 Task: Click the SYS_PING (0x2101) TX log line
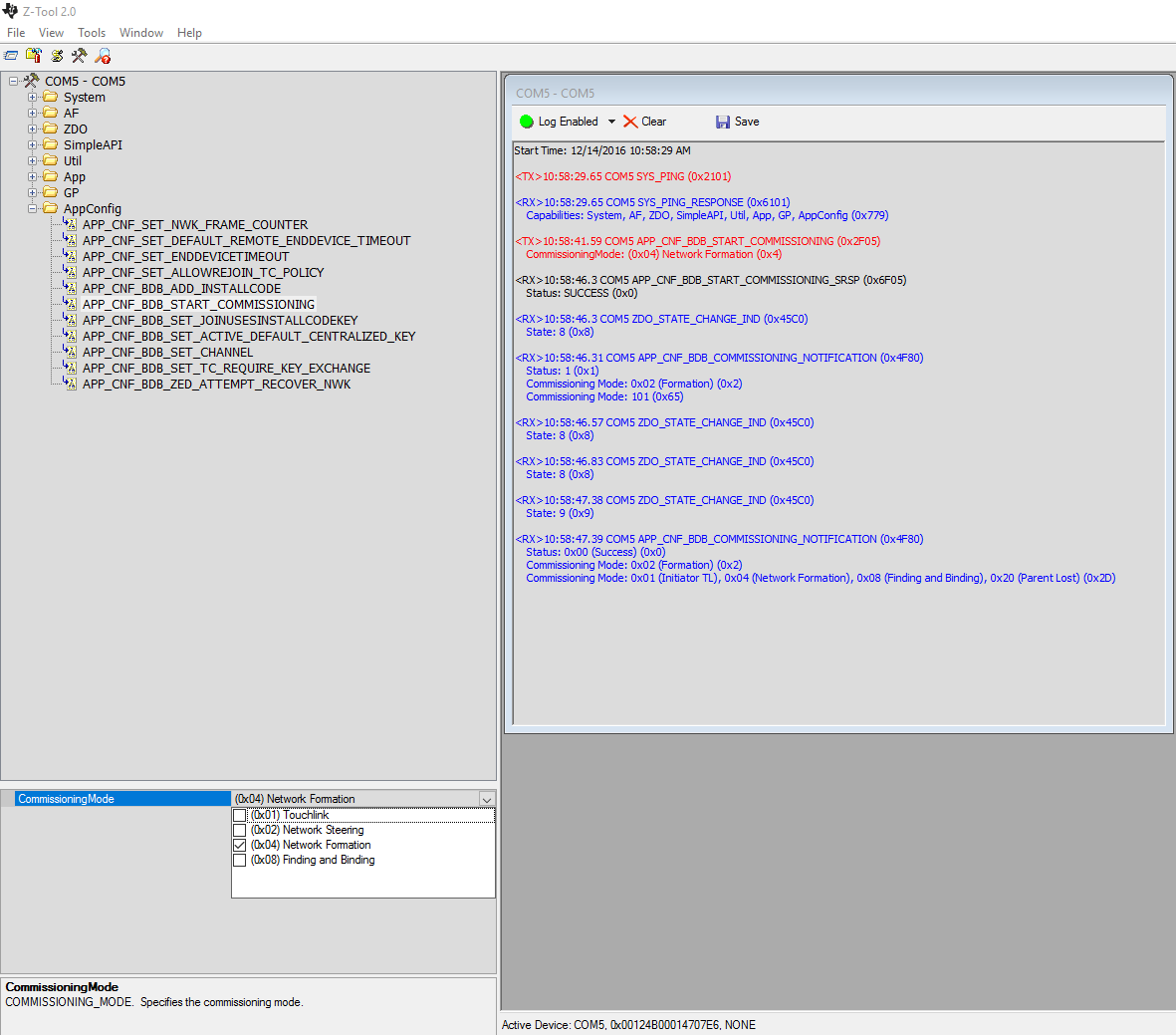tap(623, 176)
